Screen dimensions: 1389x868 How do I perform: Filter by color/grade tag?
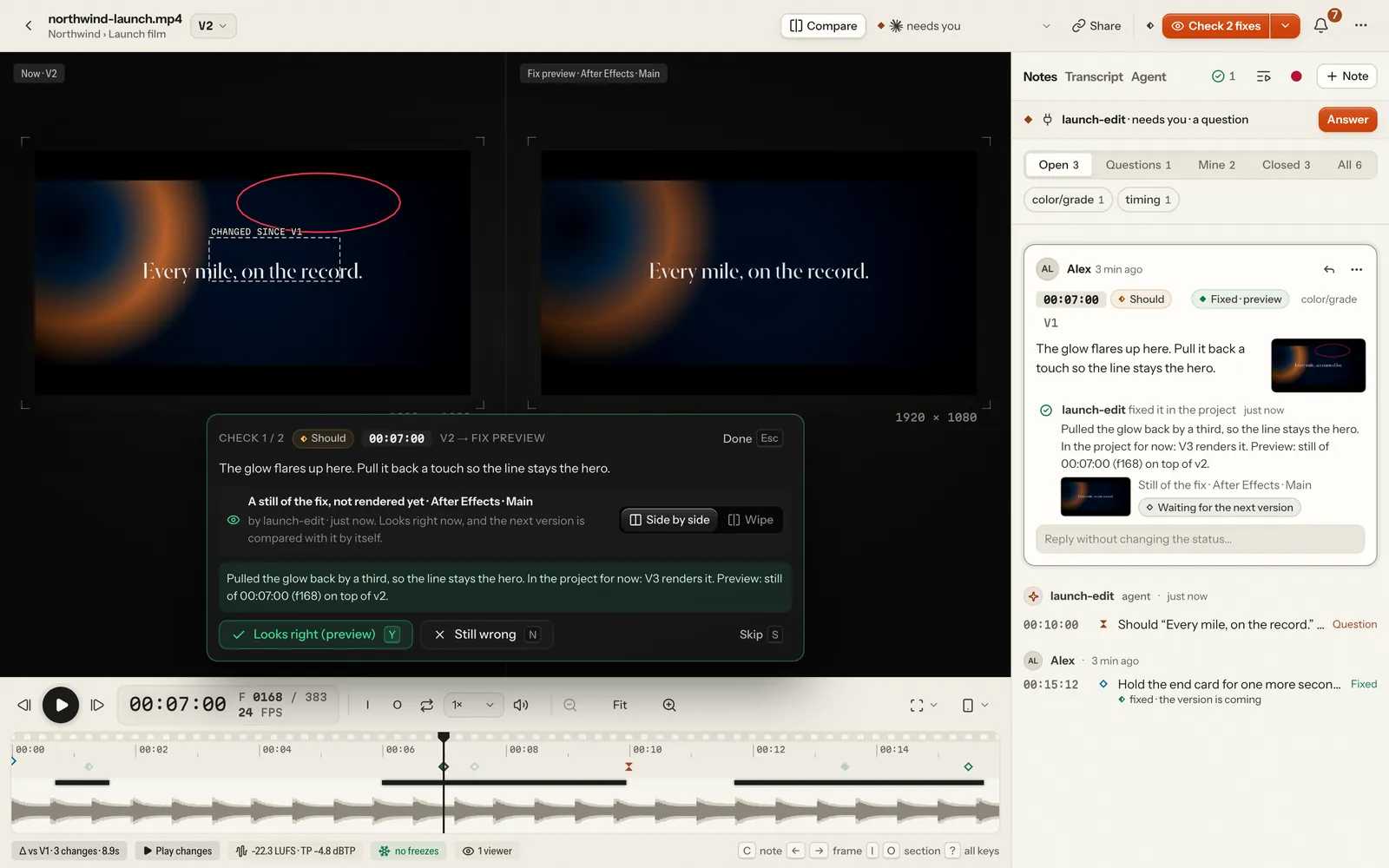click(x=1068, y=200)
